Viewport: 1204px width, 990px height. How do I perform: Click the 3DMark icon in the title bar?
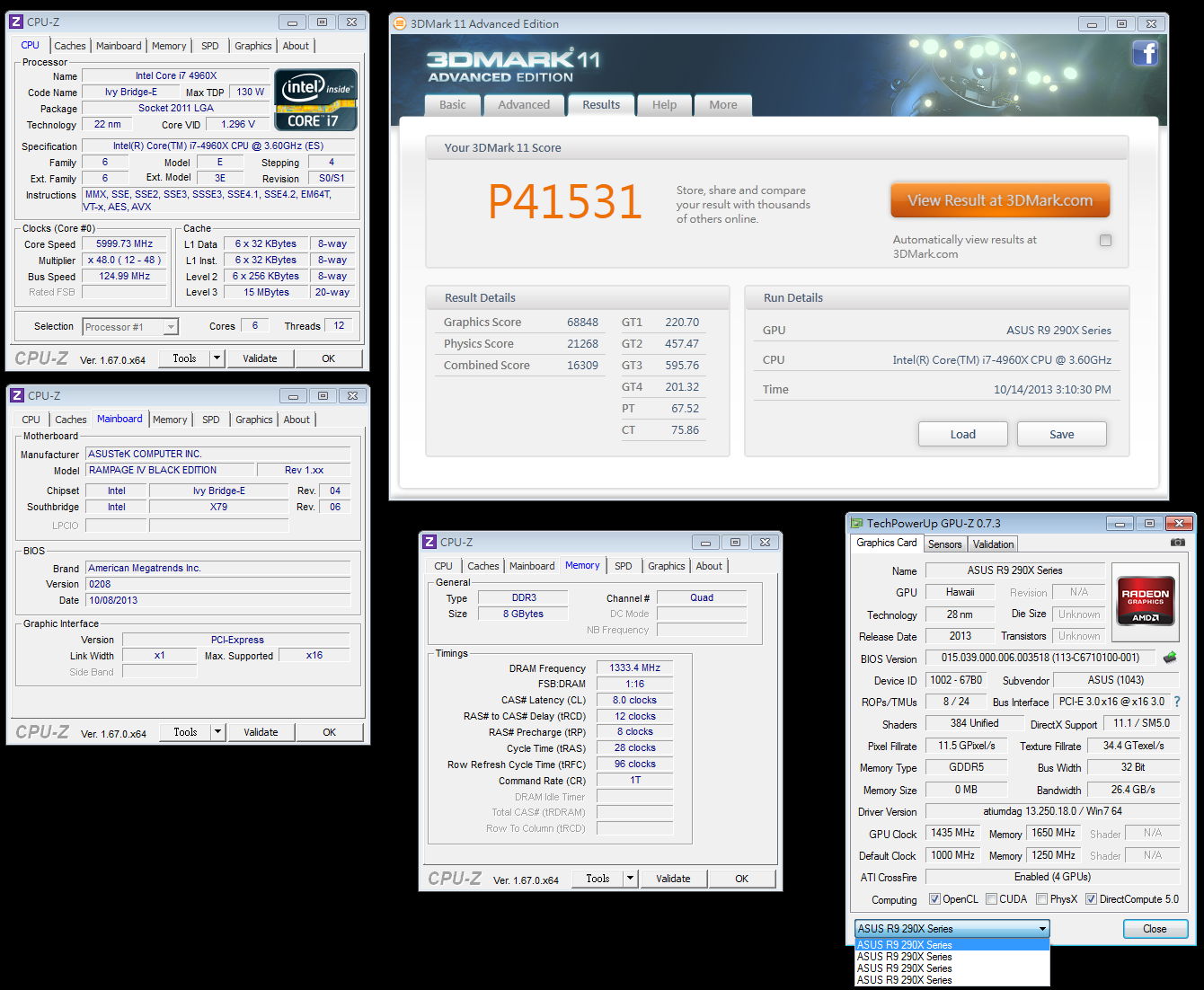pyautogui.click(x=398, y=23)
